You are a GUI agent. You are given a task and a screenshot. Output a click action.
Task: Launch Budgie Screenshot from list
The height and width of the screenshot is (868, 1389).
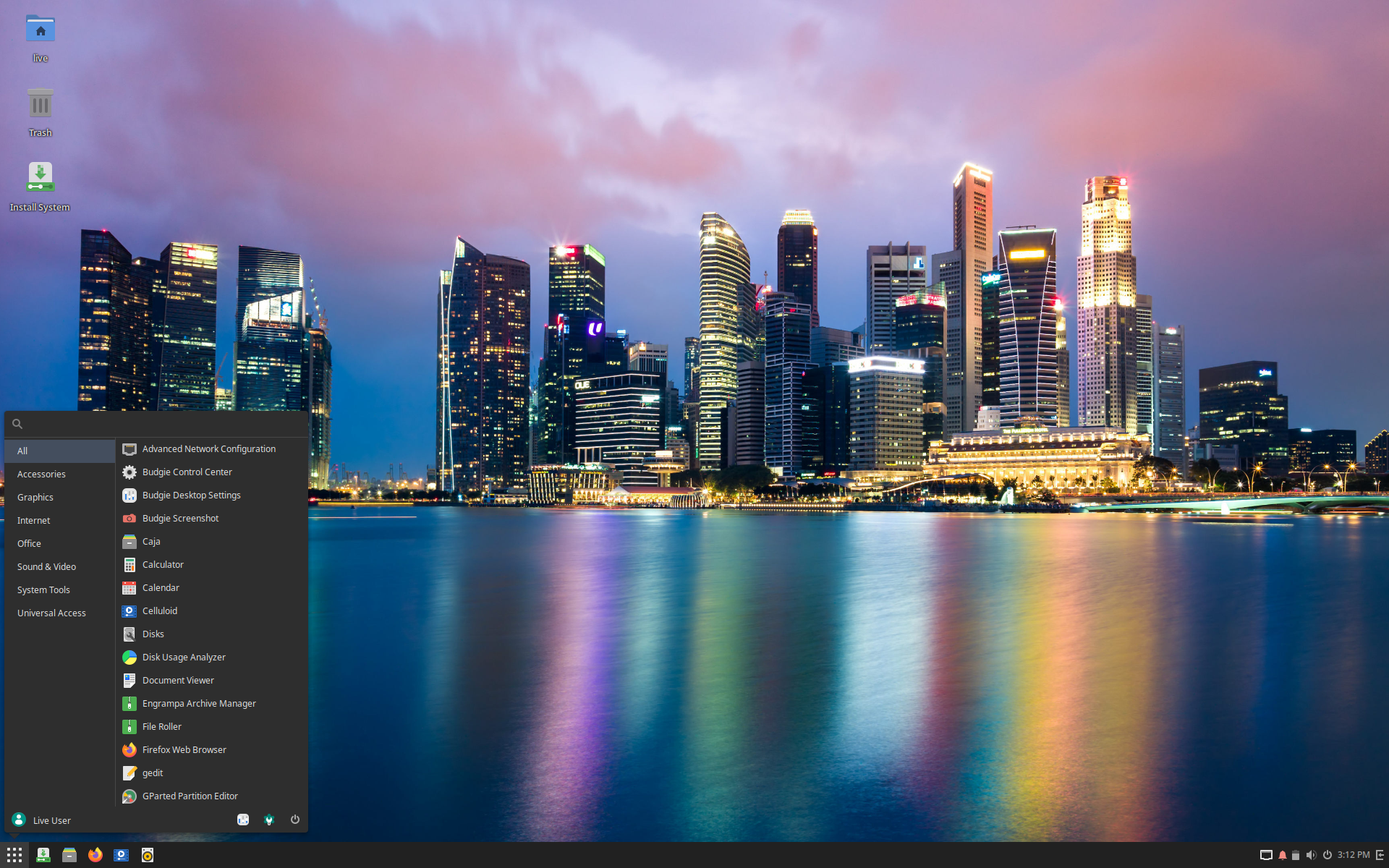(x=211, y=519)
